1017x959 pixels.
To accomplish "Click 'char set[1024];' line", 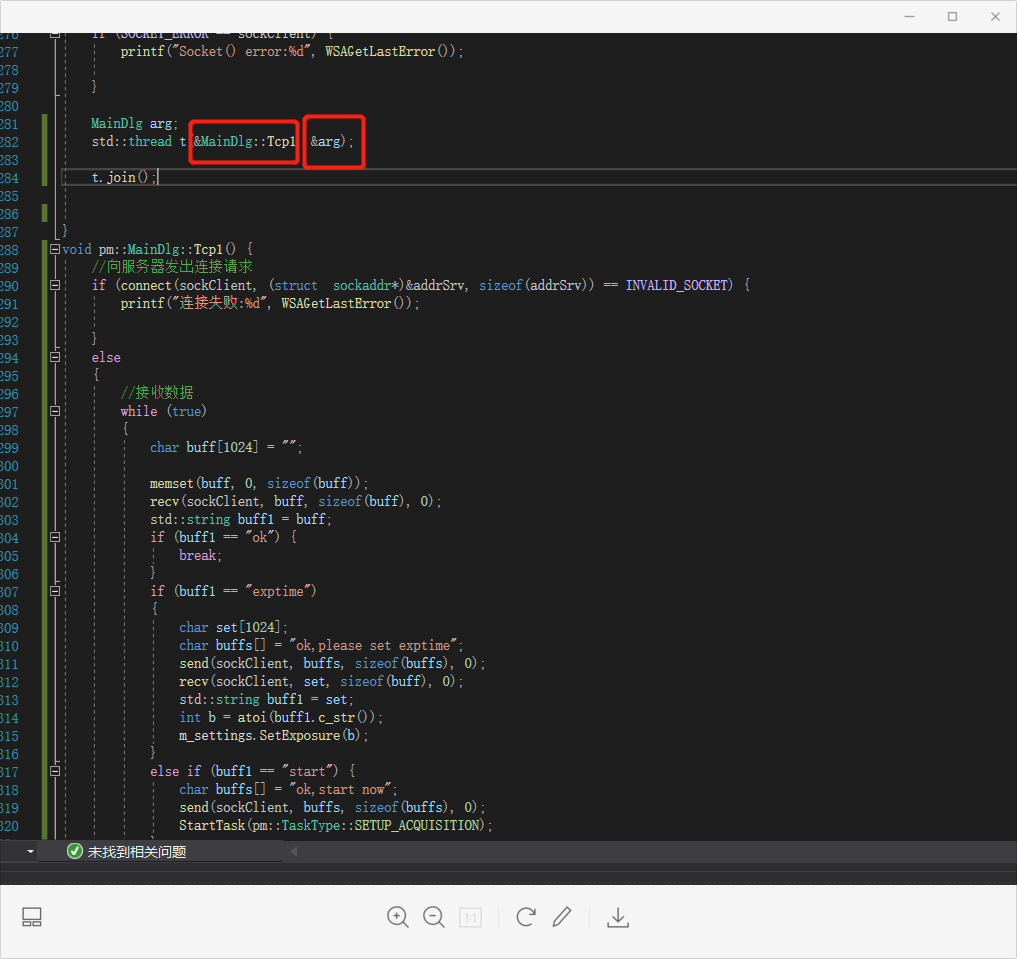I will click(x=233, y=627).
